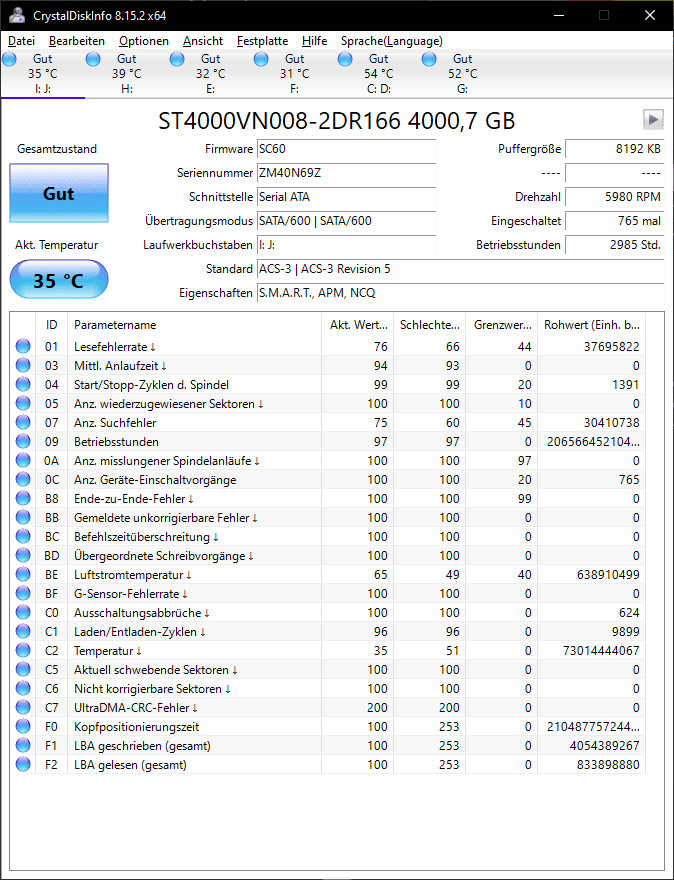Click the Firmware field SC60

click(346, 149)
